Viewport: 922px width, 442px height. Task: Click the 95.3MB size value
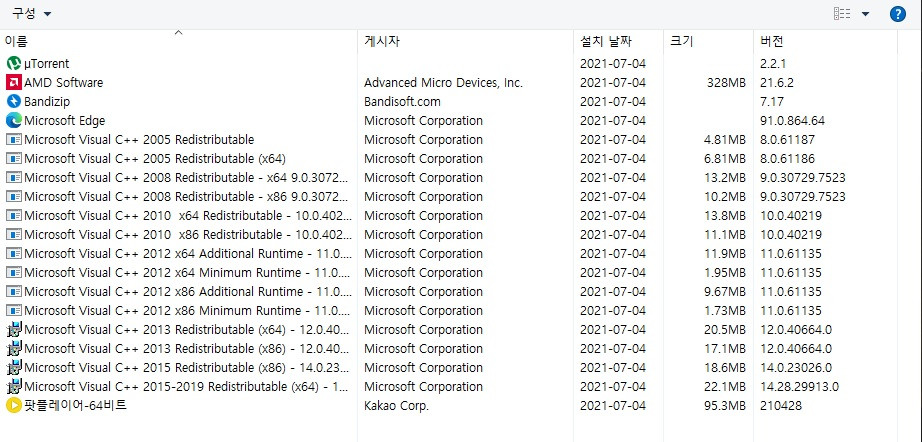tap(724, 406)
